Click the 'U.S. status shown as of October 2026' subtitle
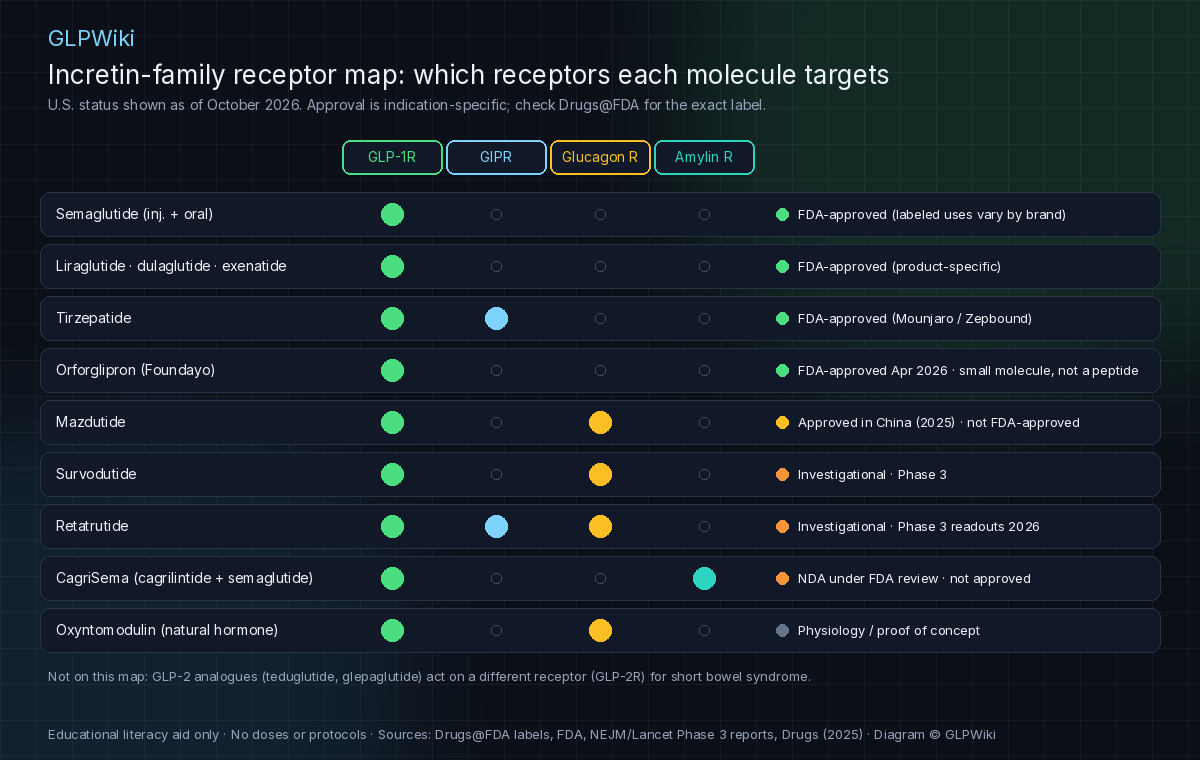Image resolution: width=1200 pixels, height=760 pixels. [407, 104]
